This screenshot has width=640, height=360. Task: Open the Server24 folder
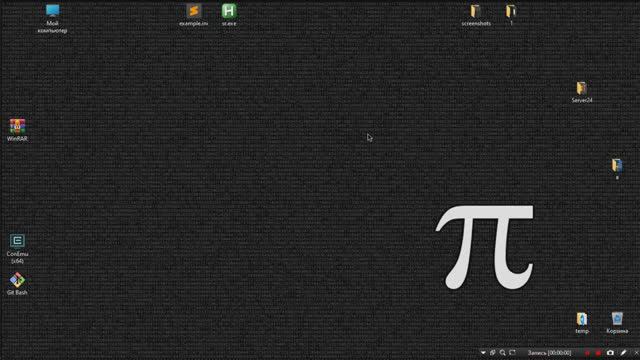pyautogui.click(x=582, y=92)
